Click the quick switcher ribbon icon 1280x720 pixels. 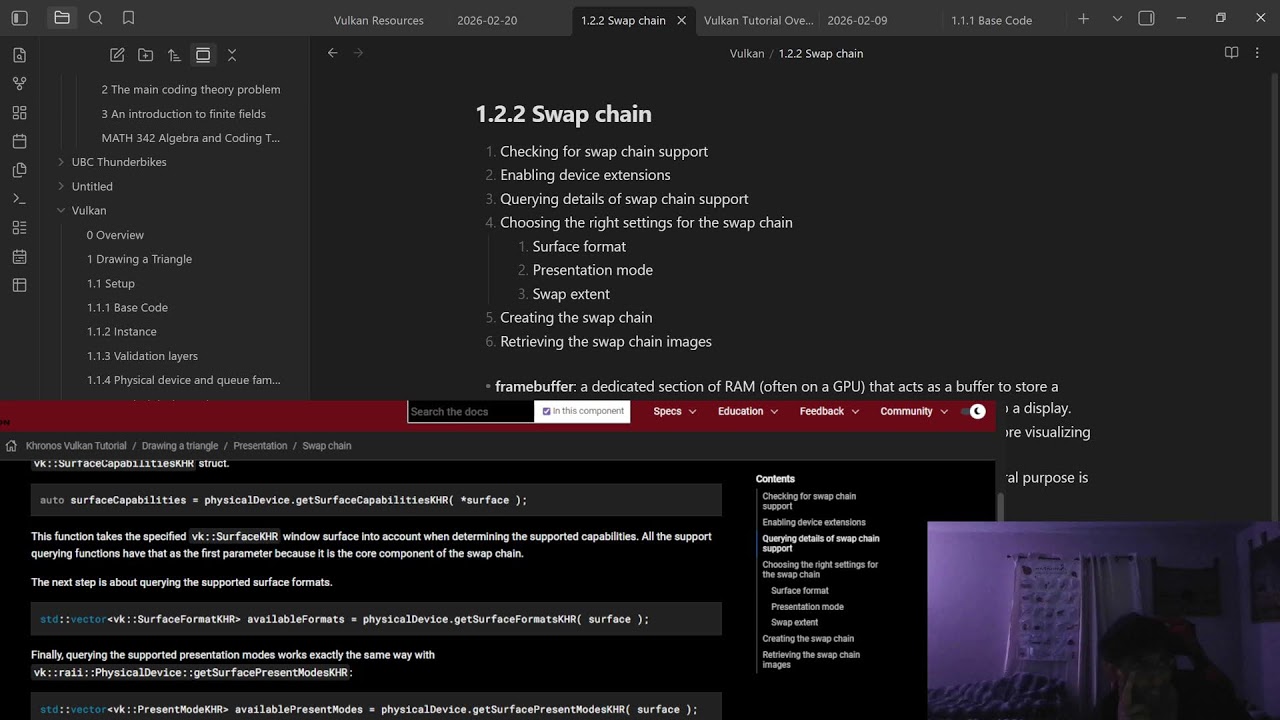20,55
